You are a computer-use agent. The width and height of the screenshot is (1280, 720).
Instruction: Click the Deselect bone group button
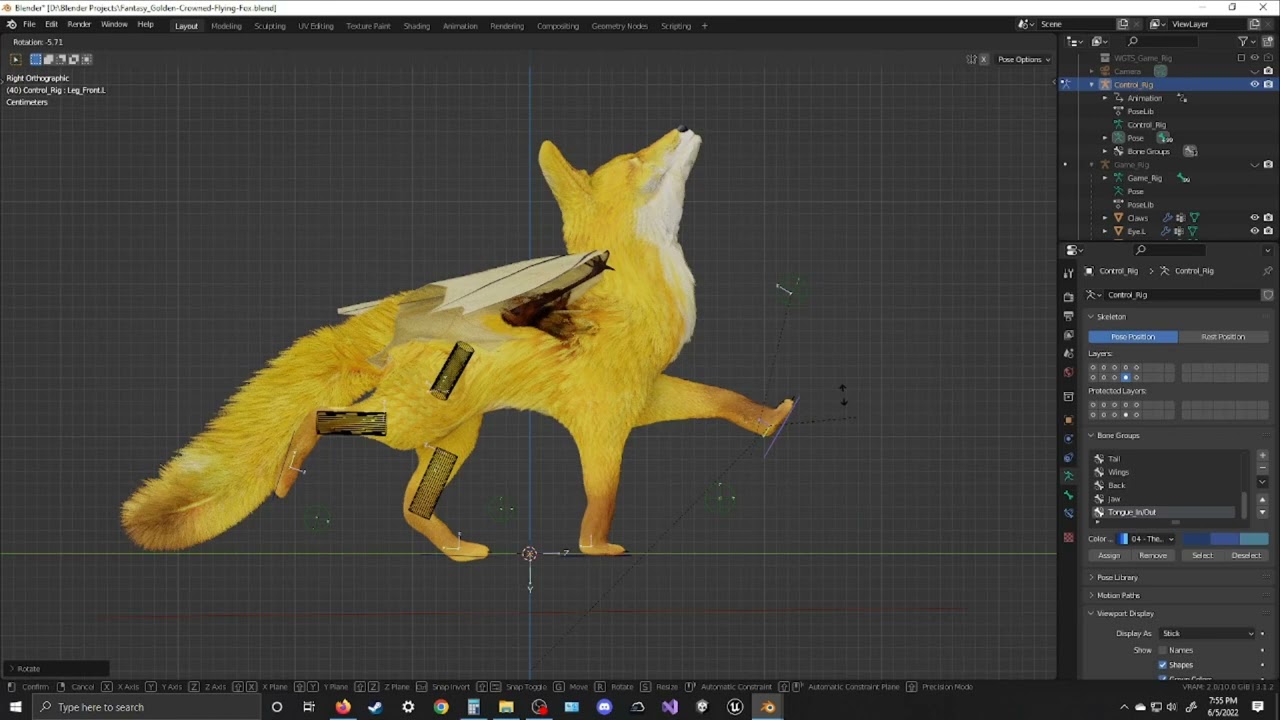[x=1246, y=556]
